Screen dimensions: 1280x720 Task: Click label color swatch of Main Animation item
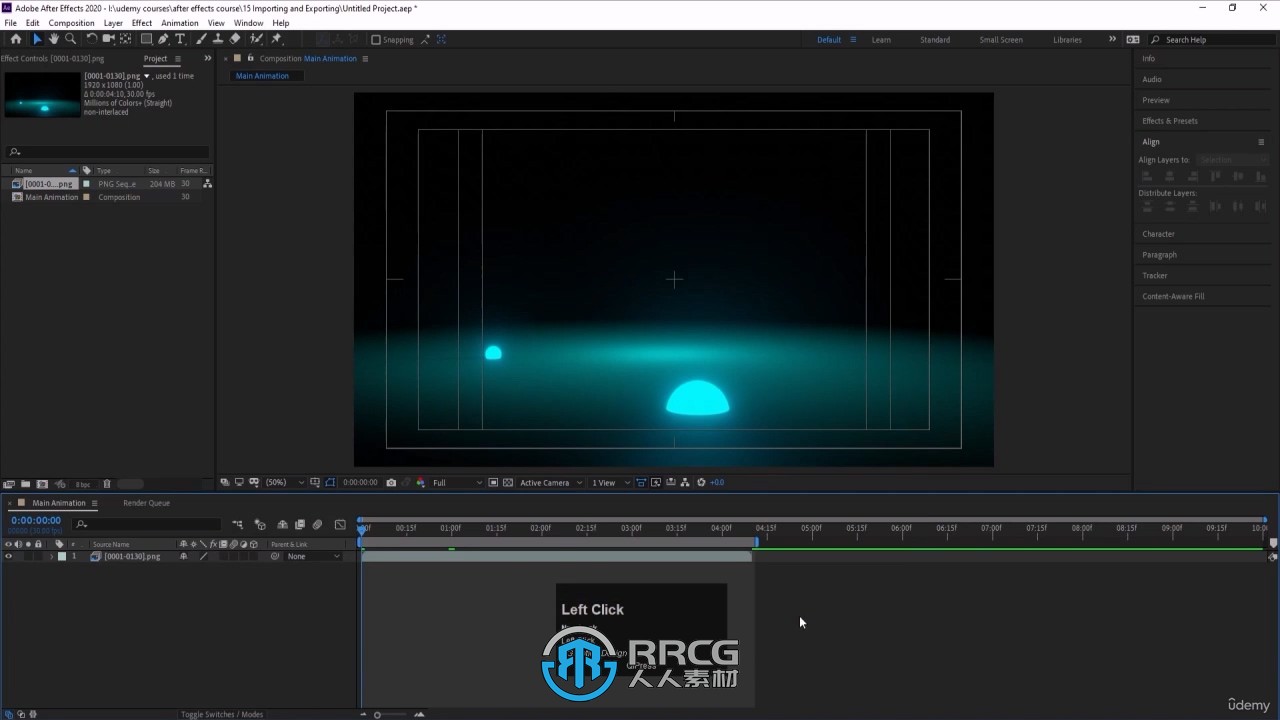(x=86, y=197)
